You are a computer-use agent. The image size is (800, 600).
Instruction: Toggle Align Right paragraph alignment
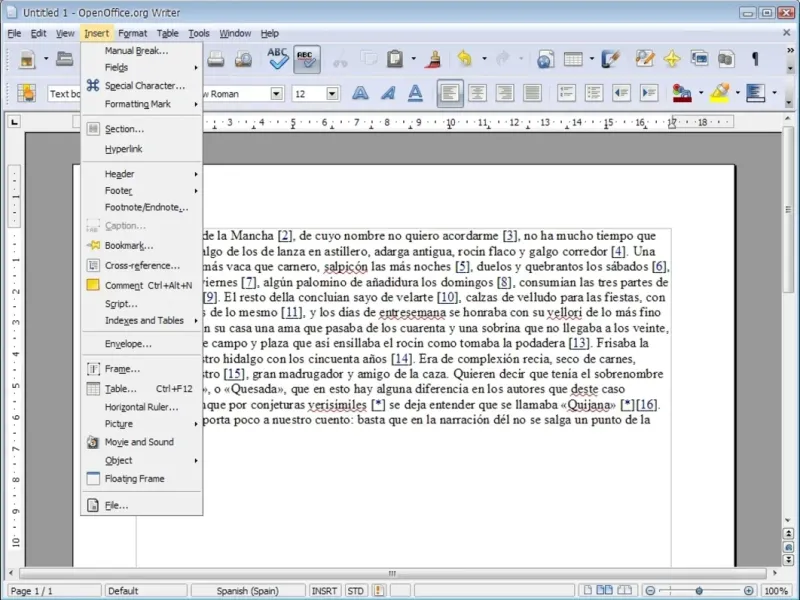tap(505, 93)
